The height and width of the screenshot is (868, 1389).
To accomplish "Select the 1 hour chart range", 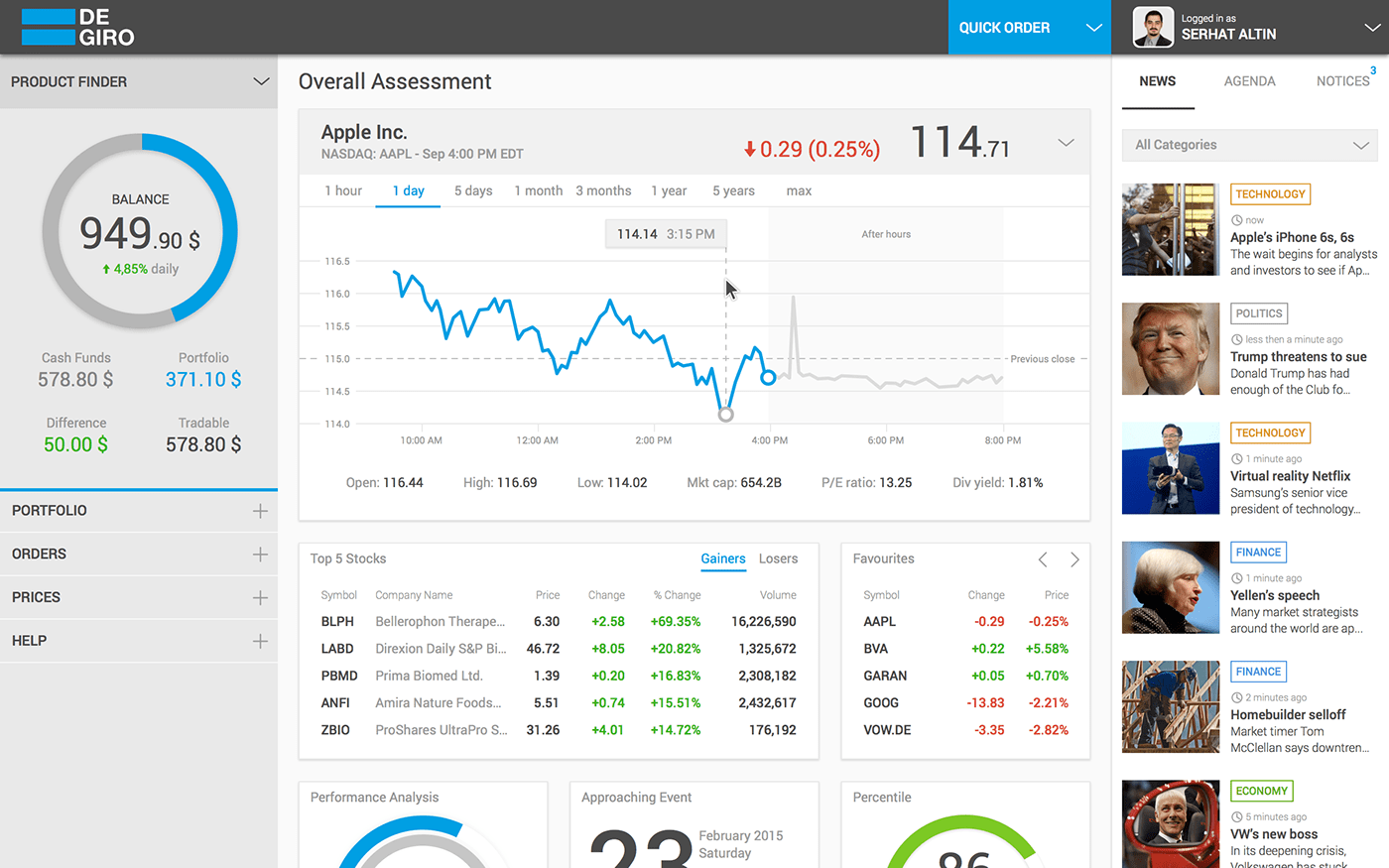I will click(343, 190).
